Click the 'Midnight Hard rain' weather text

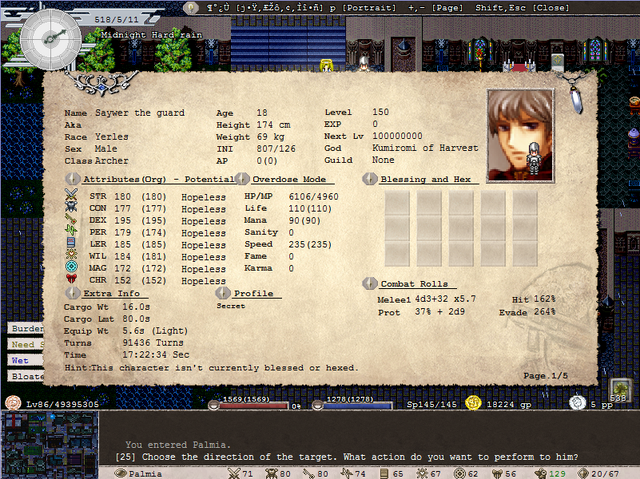(x=151, y=35)
